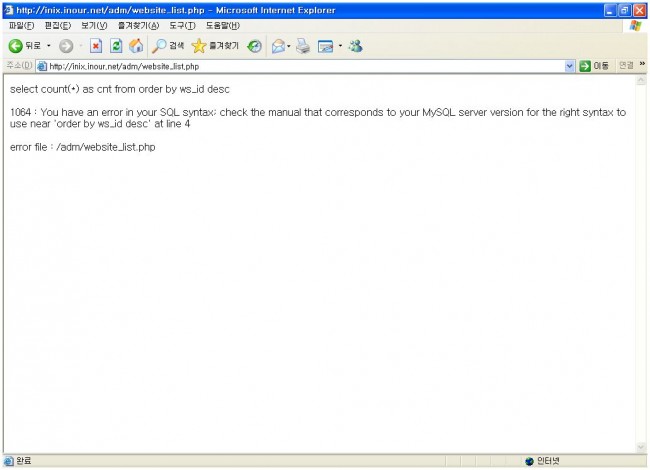Screen dimensions: 650x470
Task: Click the Print printer icon
Action: point(303,46)
